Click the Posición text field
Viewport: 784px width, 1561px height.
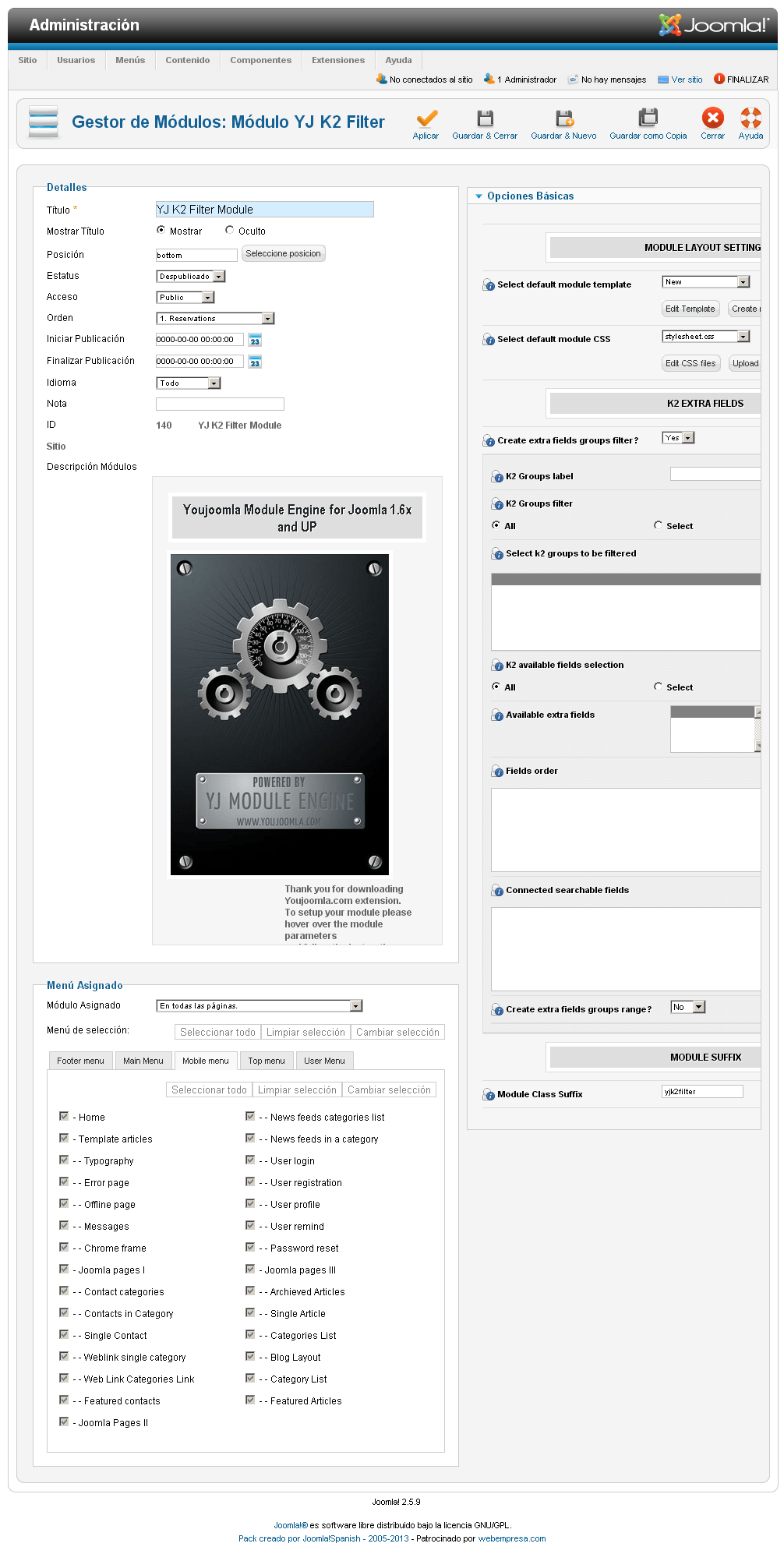click(x=196, y=256)
